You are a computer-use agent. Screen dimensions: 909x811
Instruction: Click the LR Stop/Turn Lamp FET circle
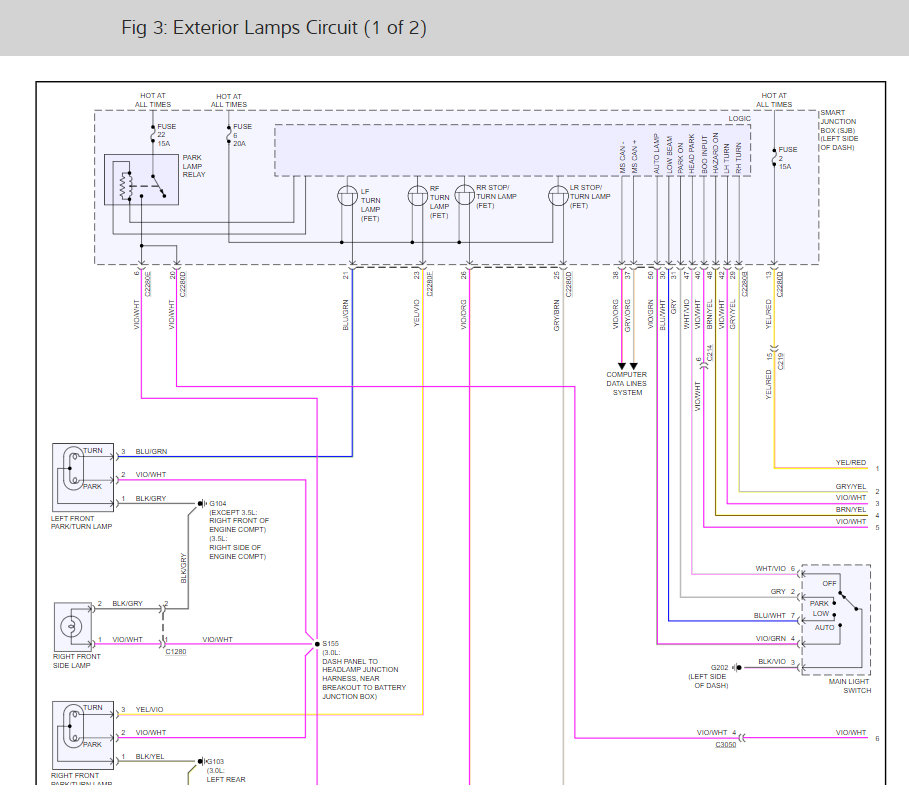click(558, 196)
